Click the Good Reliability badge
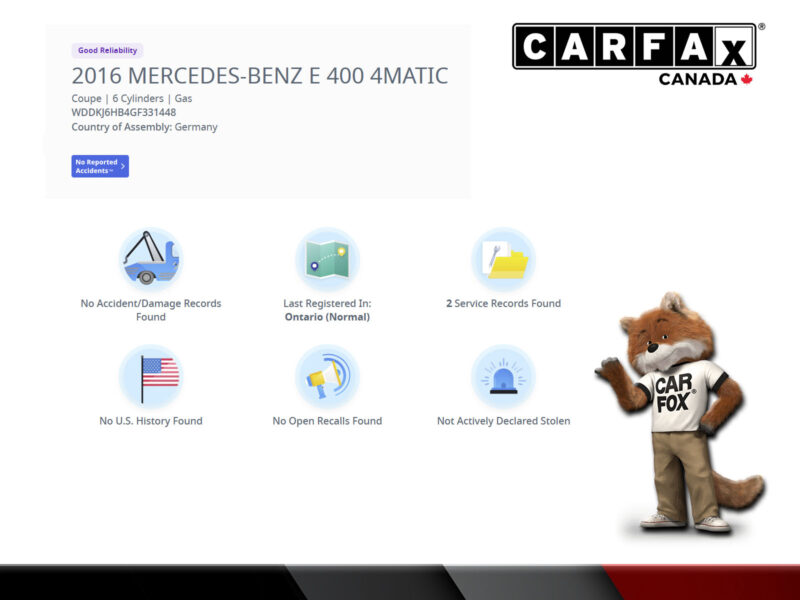The width and height of the screenshot is (800, 600). 107,51
